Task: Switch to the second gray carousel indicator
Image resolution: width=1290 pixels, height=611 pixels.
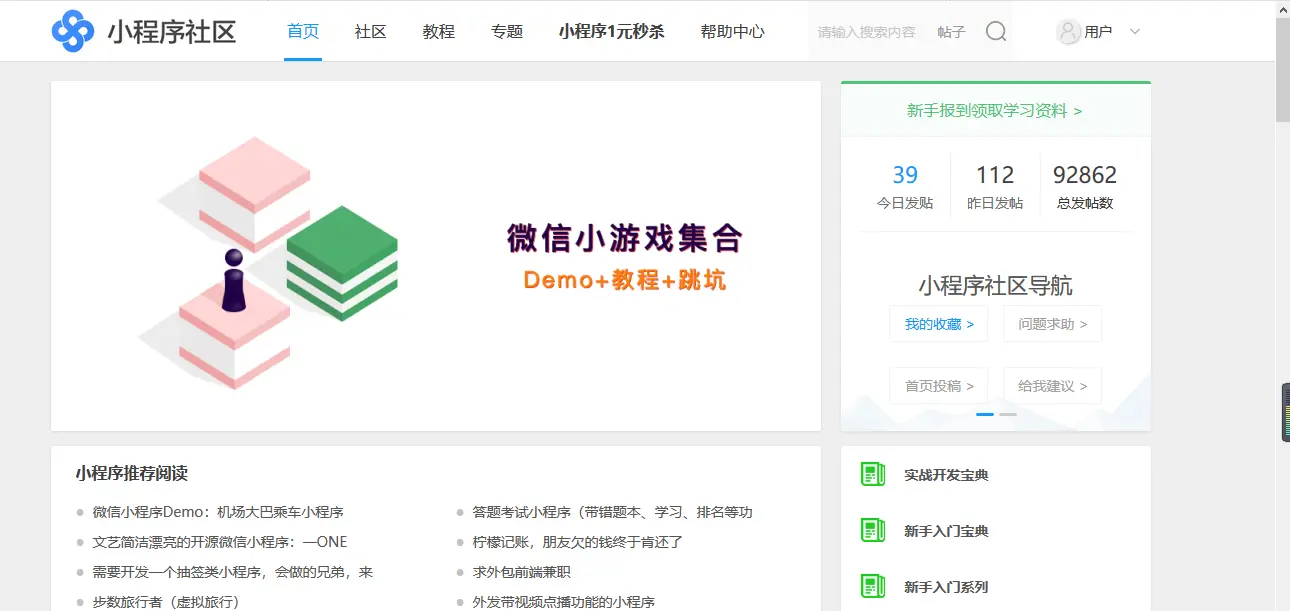Action: click(x=1008, y=414)
